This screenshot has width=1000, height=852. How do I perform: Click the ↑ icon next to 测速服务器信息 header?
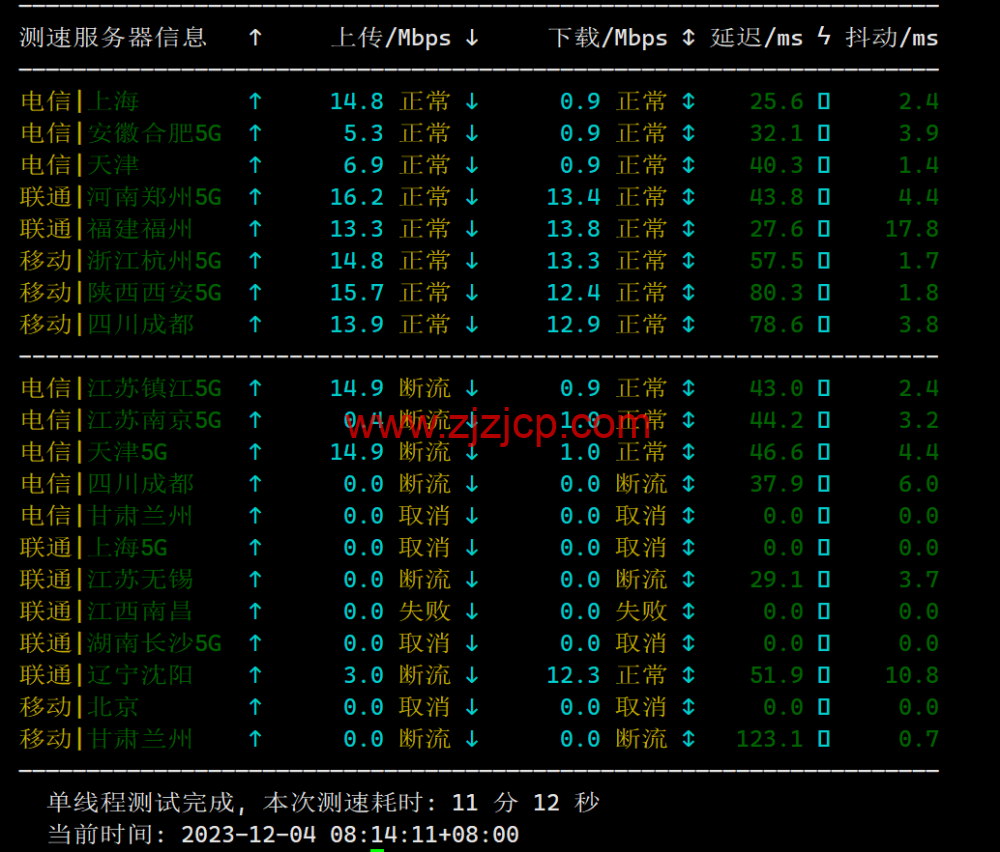point(253,37)
